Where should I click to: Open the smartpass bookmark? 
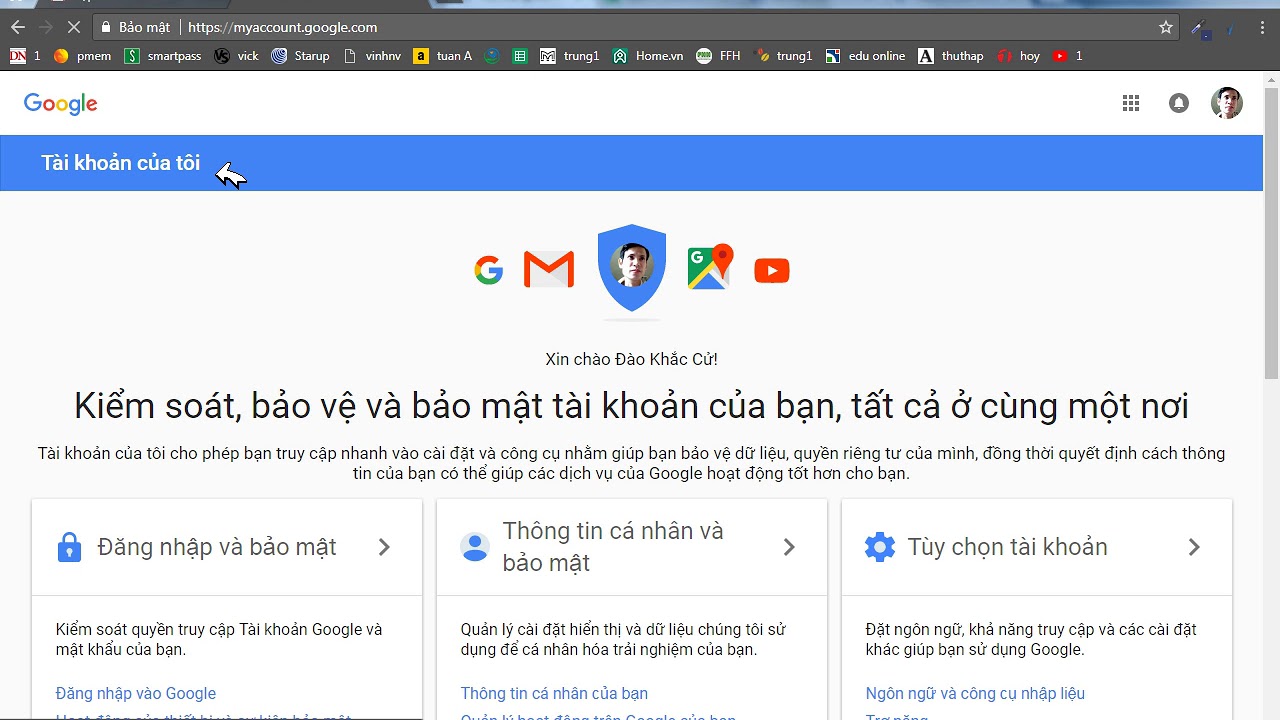point(163,56)
